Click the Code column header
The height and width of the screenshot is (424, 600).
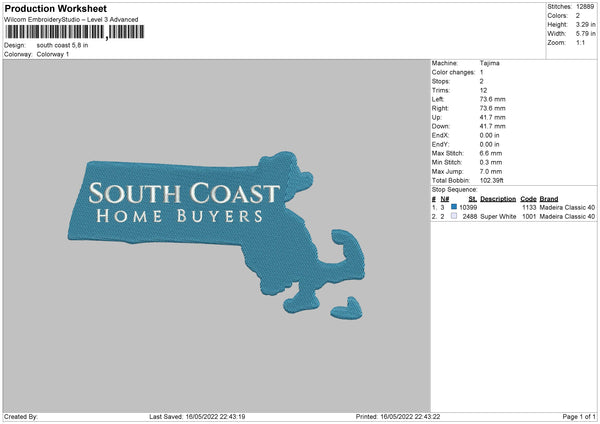click(528, 199)
